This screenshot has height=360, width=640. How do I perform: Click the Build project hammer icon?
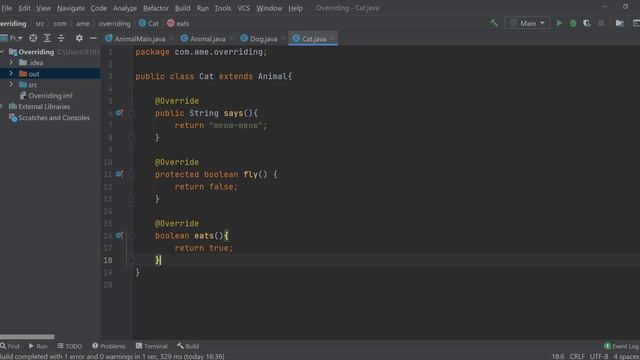point(494,23)
